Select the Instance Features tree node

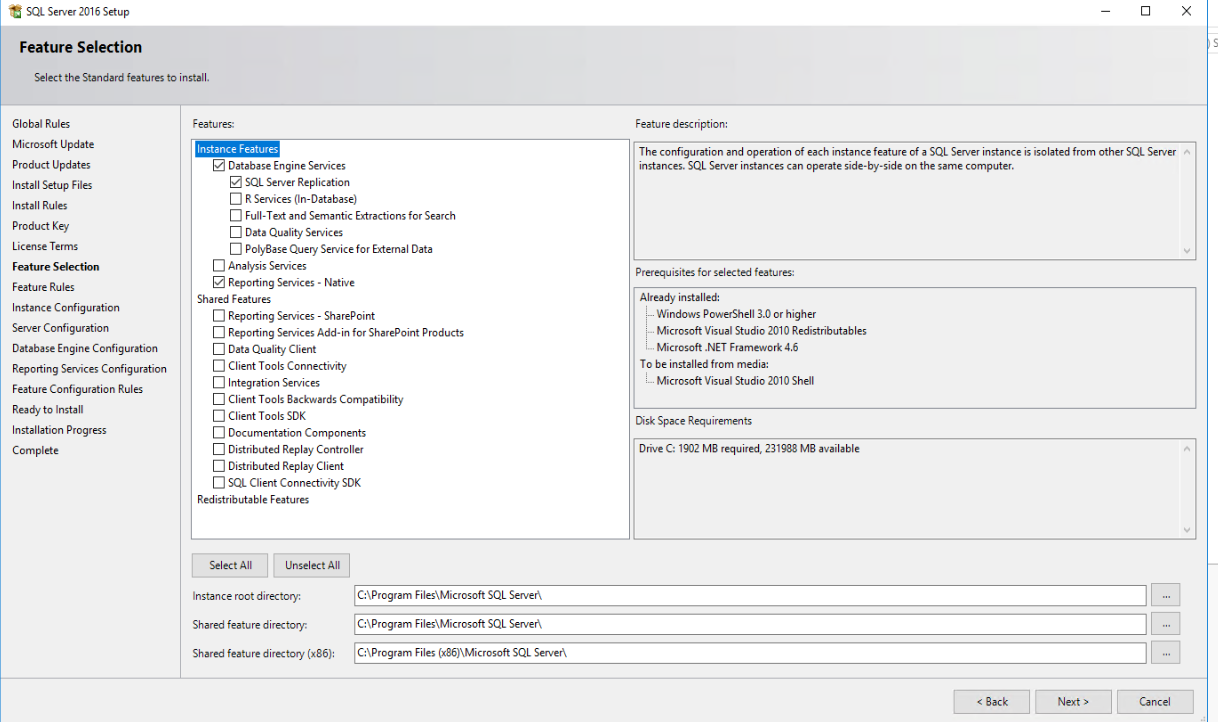[x=237, y=148]
